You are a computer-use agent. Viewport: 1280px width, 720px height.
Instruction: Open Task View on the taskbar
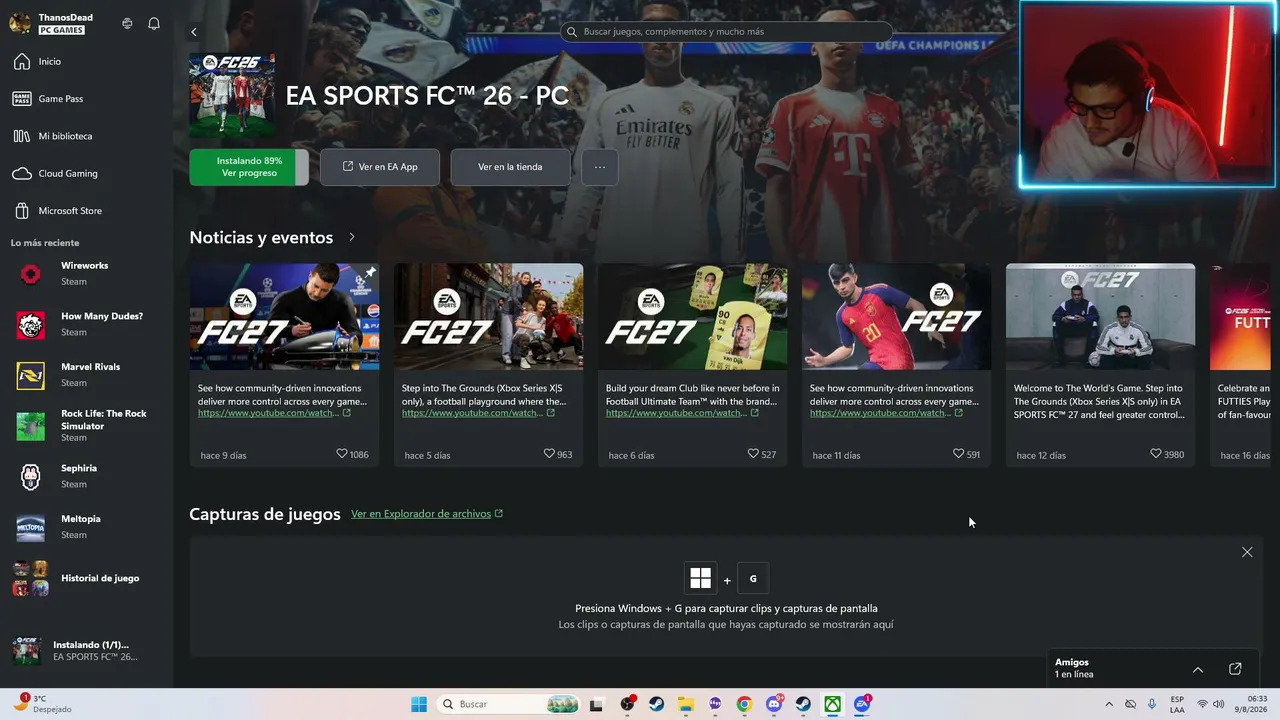pyautogui.click(x=597, y=704)
